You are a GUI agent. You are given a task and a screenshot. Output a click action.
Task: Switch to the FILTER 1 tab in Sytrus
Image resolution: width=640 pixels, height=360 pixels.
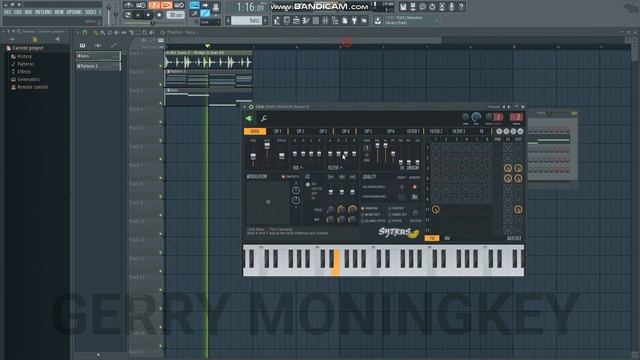click(413, 131)
